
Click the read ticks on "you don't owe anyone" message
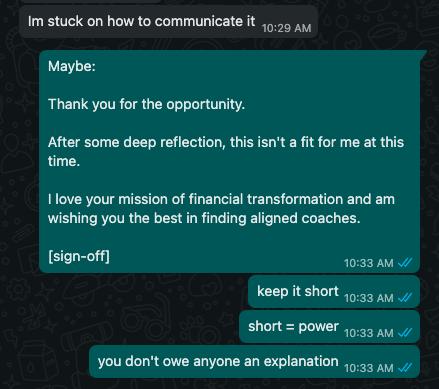coord(405,367)
